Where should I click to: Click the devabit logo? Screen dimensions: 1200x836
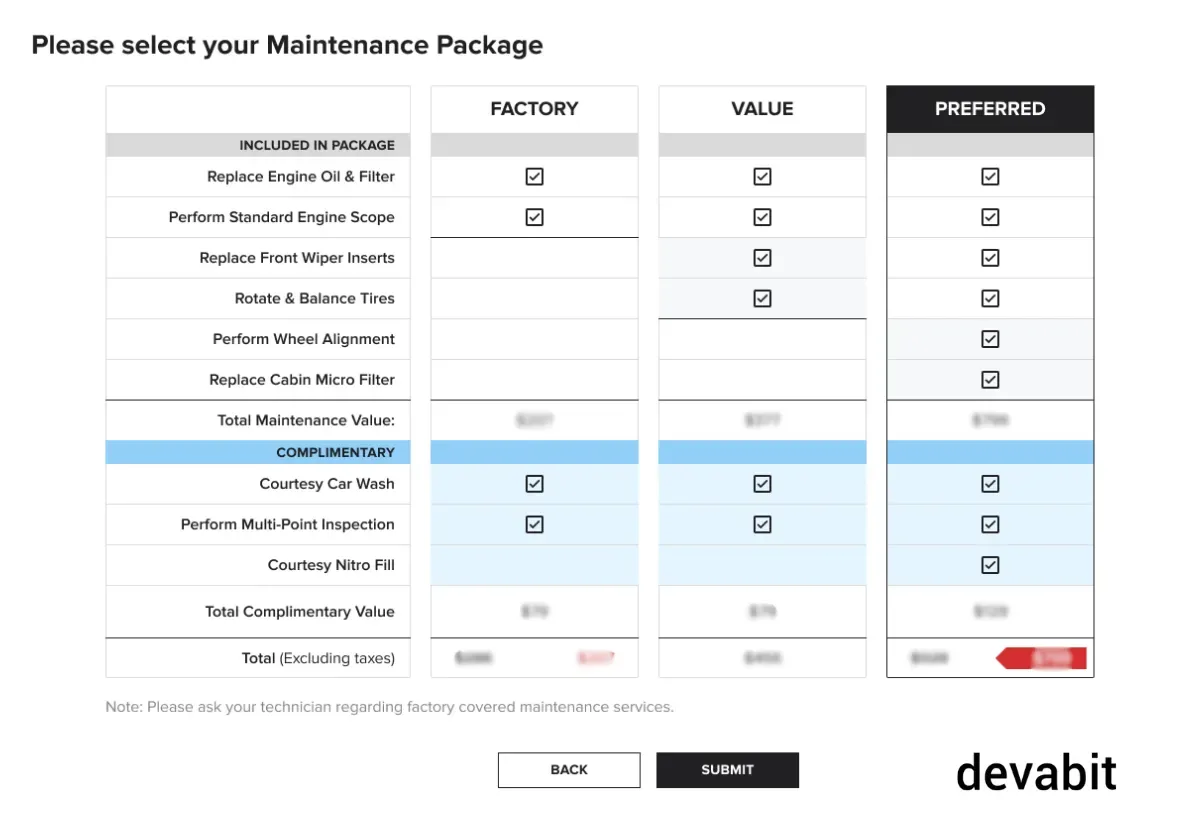[1036, 772]
